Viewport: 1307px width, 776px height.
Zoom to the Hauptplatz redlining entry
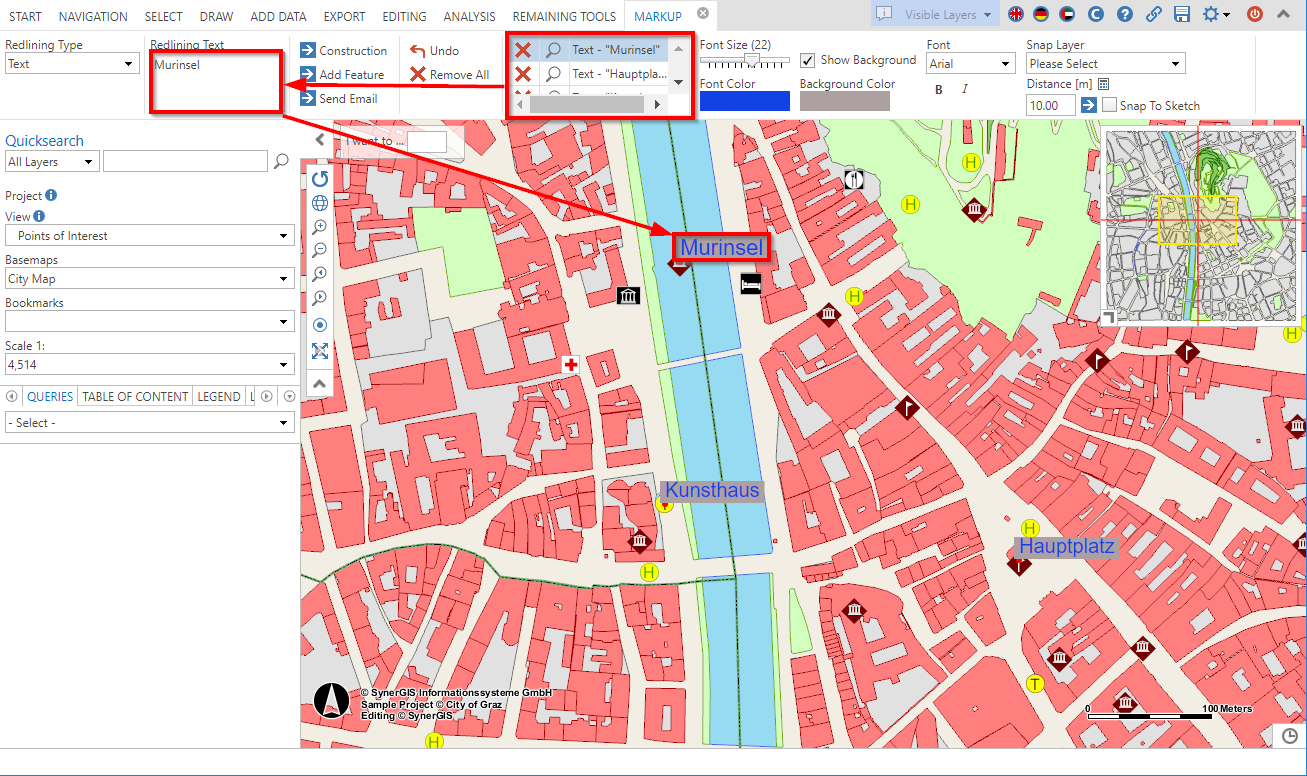(x=553, y=74)
